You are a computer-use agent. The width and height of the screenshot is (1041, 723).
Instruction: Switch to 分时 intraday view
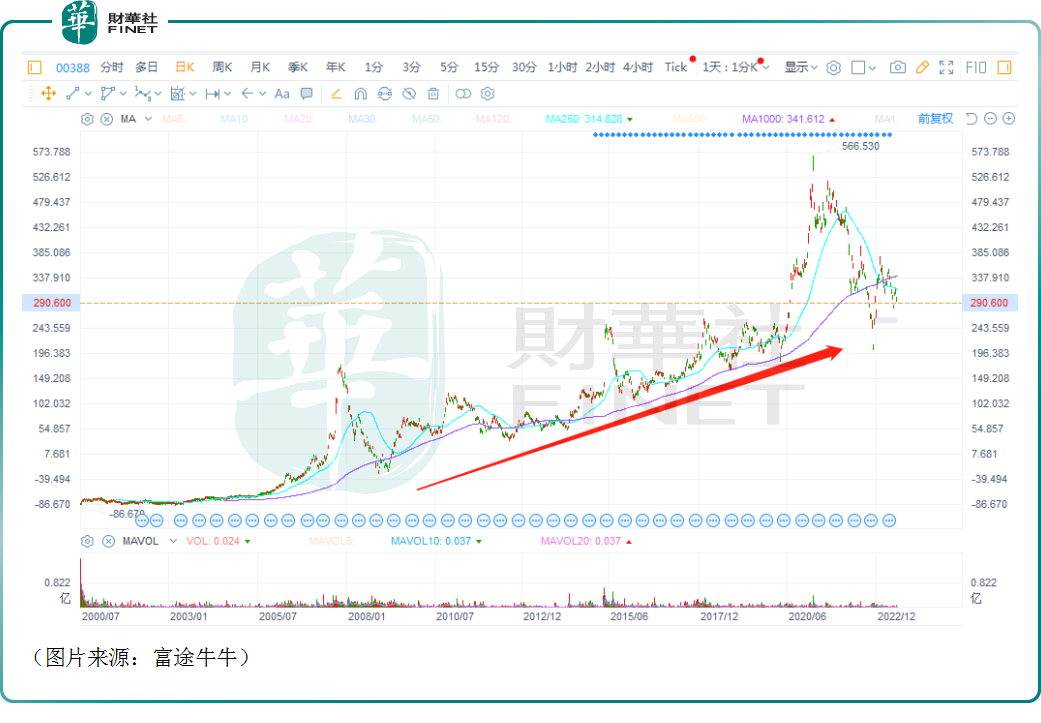coord(112,67)
